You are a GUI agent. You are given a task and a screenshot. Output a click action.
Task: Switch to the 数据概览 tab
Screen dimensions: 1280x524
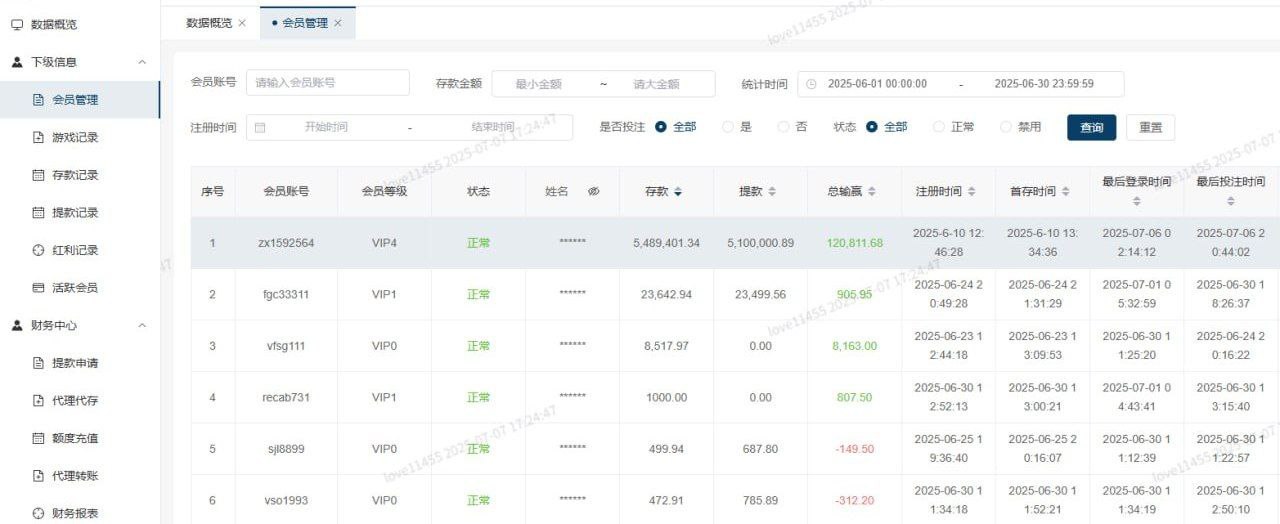(x=209, y=23)
